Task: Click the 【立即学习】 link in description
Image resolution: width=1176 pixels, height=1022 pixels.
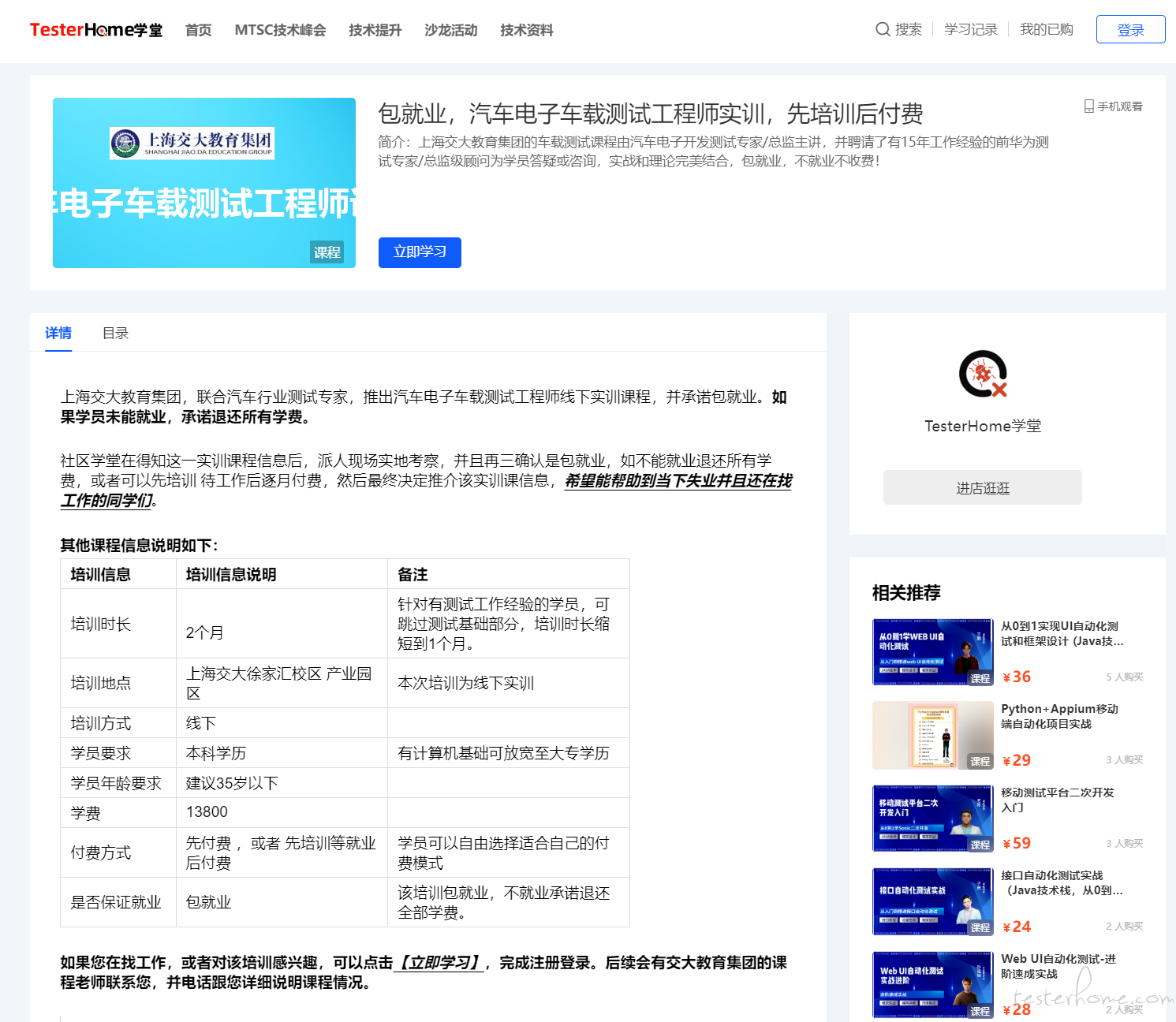Action: (439, 962)
